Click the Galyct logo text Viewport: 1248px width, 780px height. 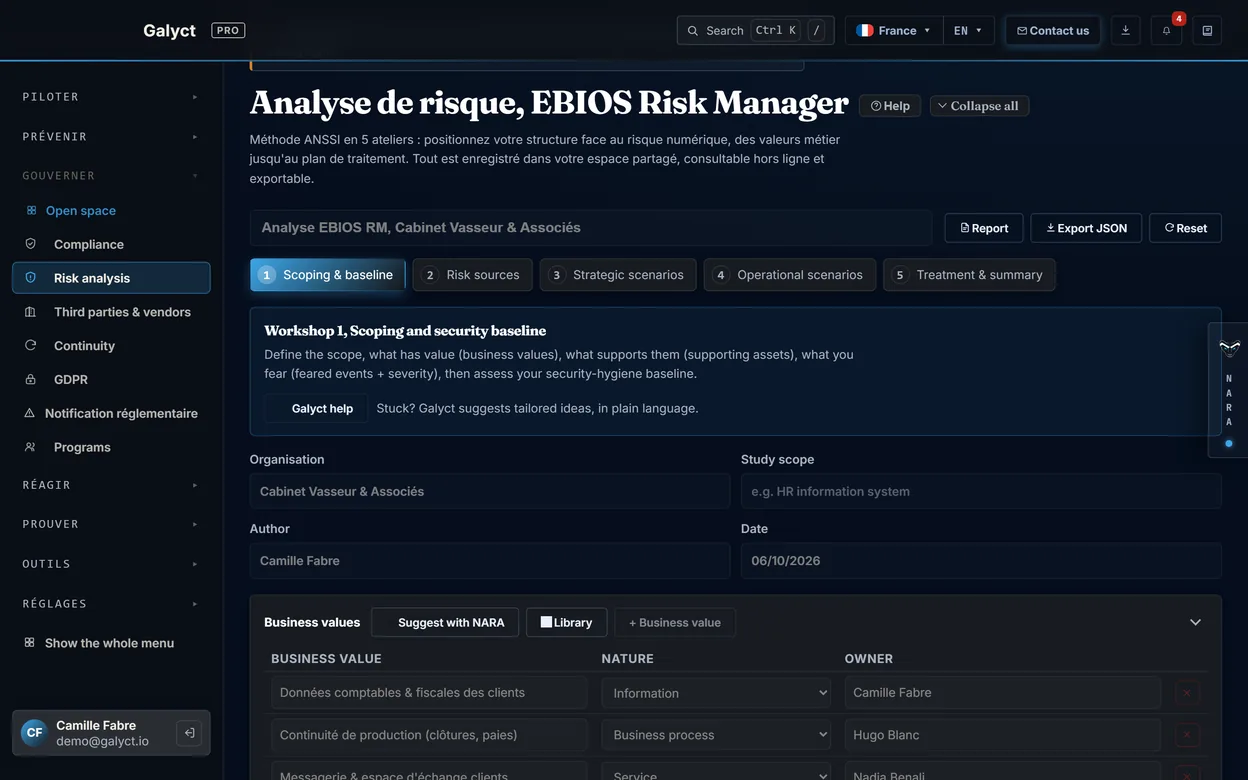(169, 30)
